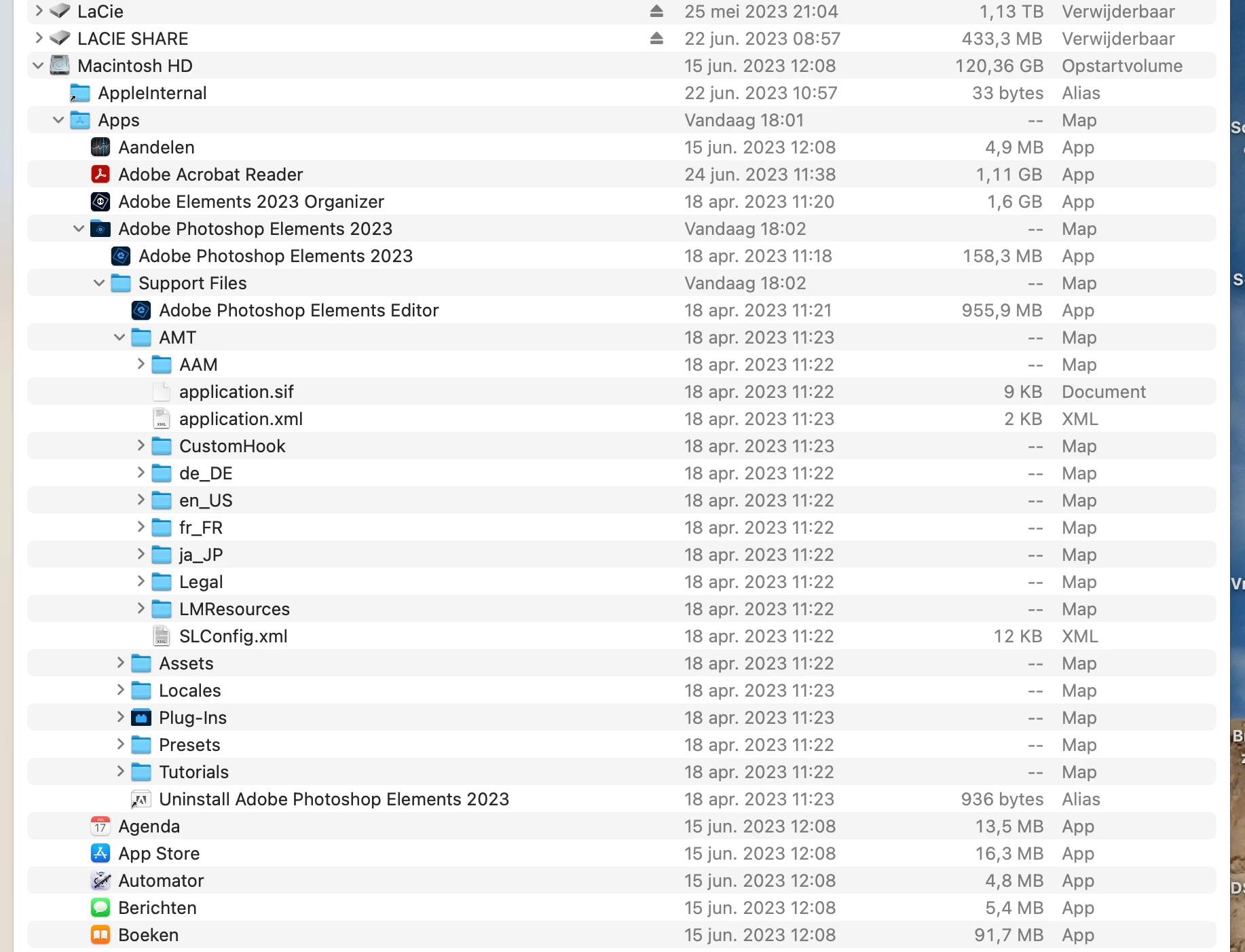Select the Berichten messages app icon

point(100,908)
